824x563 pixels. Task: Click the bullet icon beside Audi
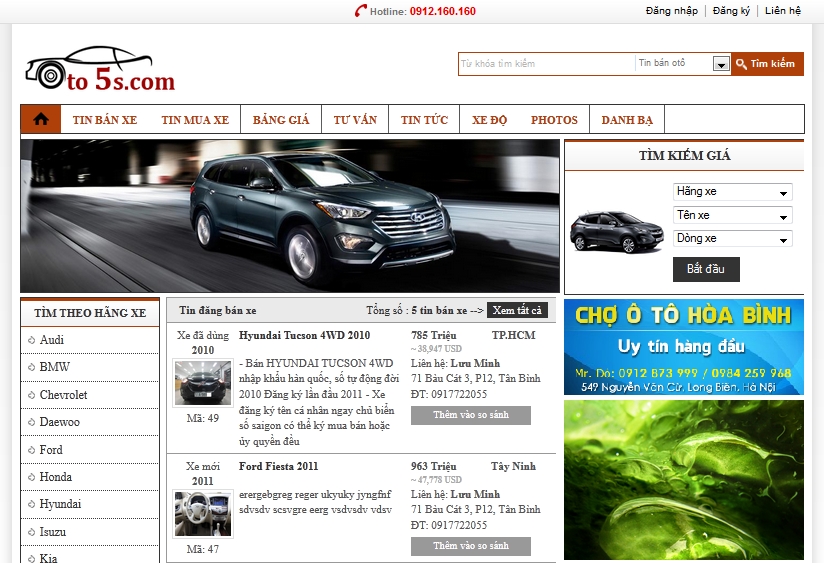tap(32, 340)
